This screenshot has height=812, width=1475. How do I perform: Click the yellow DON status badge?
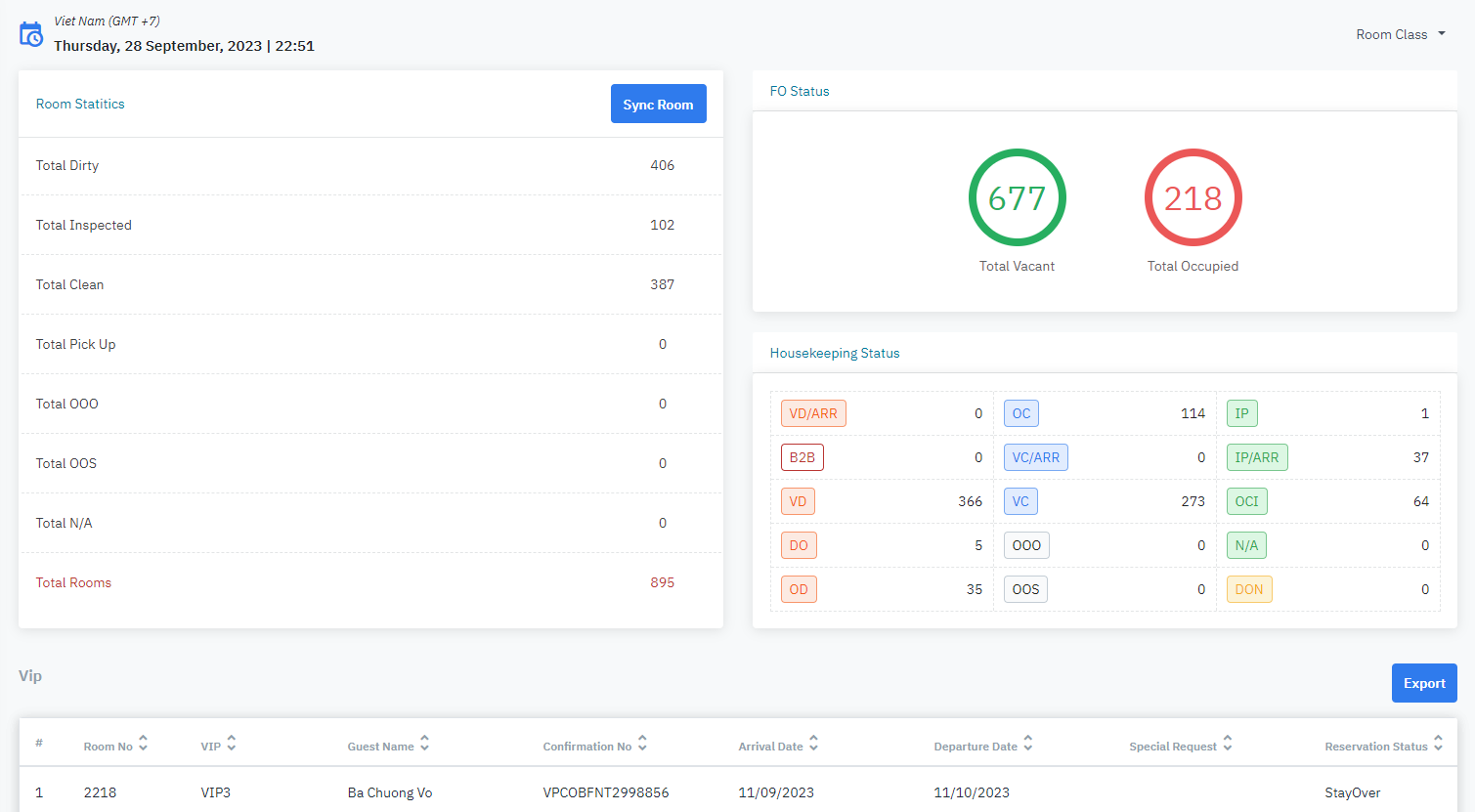pos(1248,589)
